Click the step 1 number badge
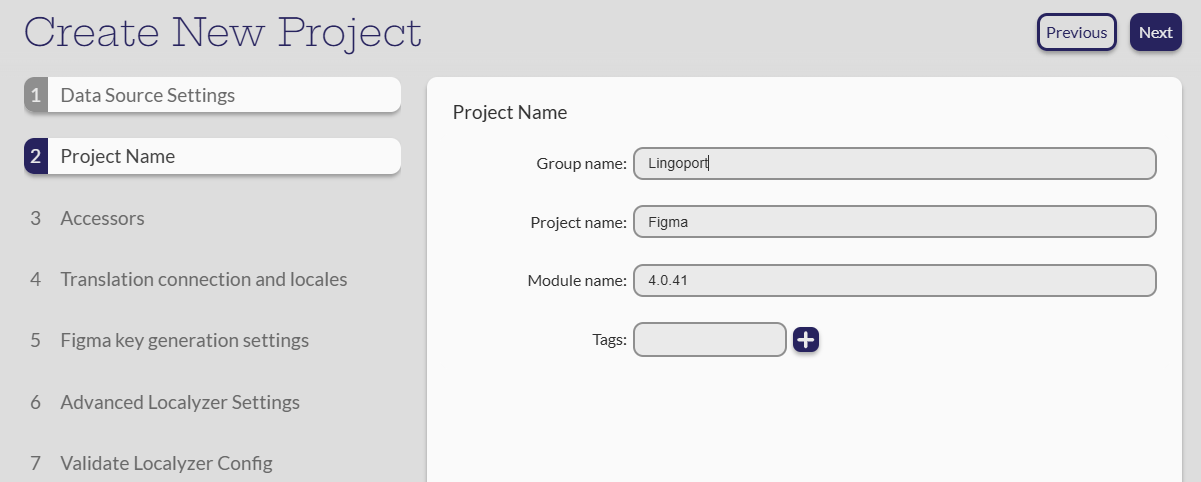1201x482 pixels. click(x=36, y=96)
